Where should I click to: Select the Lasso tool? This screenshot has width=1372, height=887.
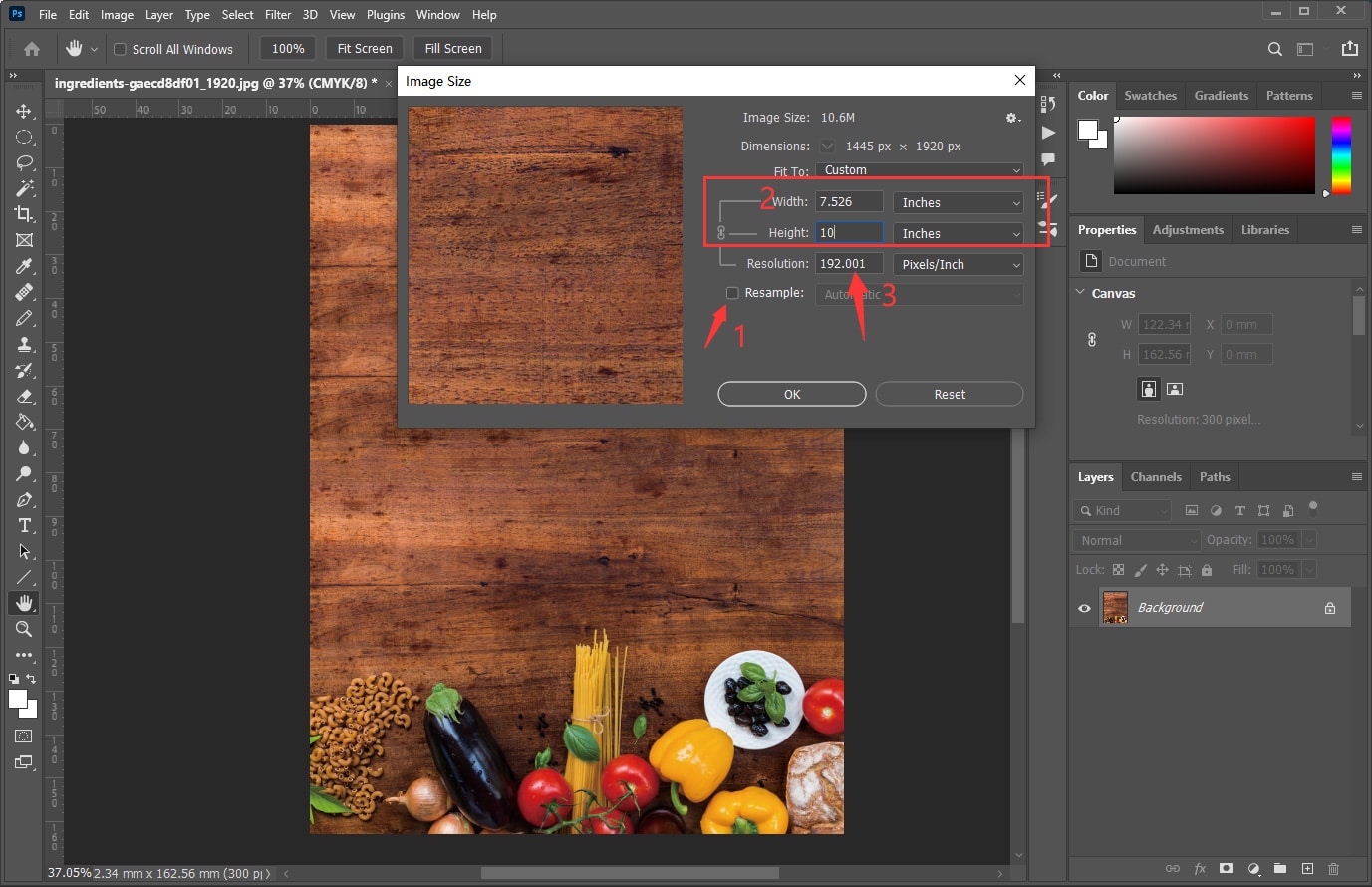[x=24, y=162]
